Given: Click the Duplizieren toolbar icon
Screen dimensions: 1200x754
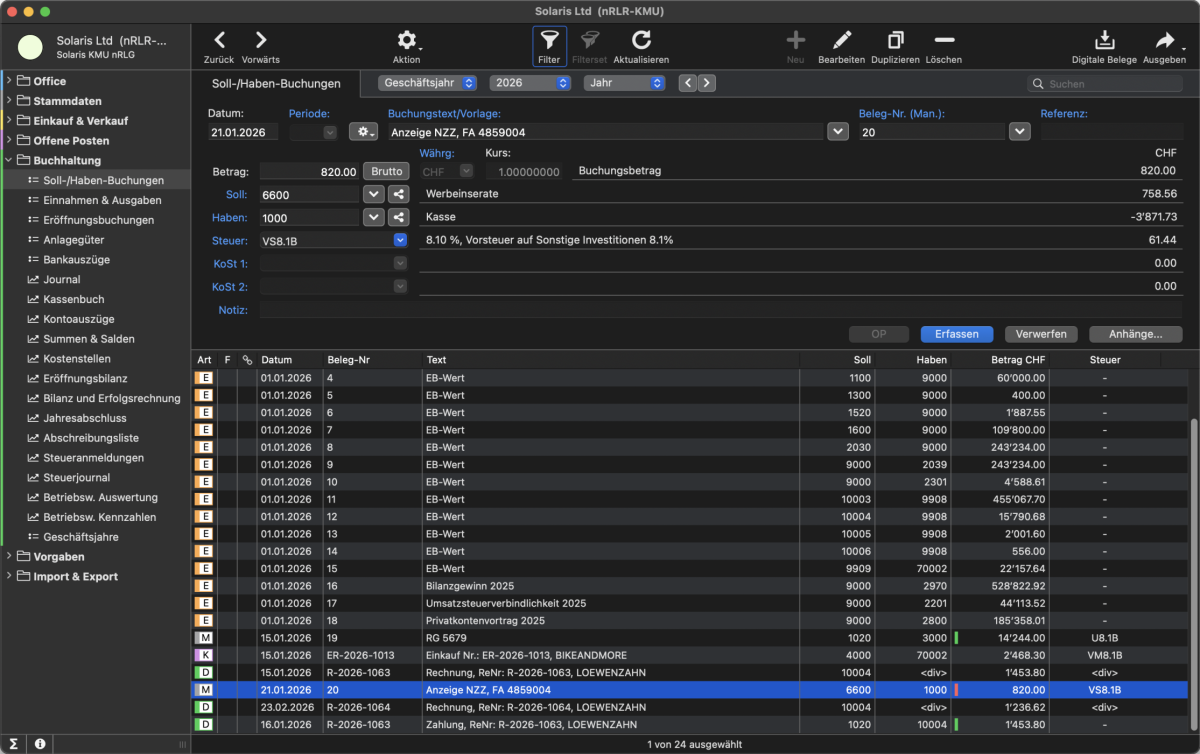Looking at the screenshot, I should 895,41.
